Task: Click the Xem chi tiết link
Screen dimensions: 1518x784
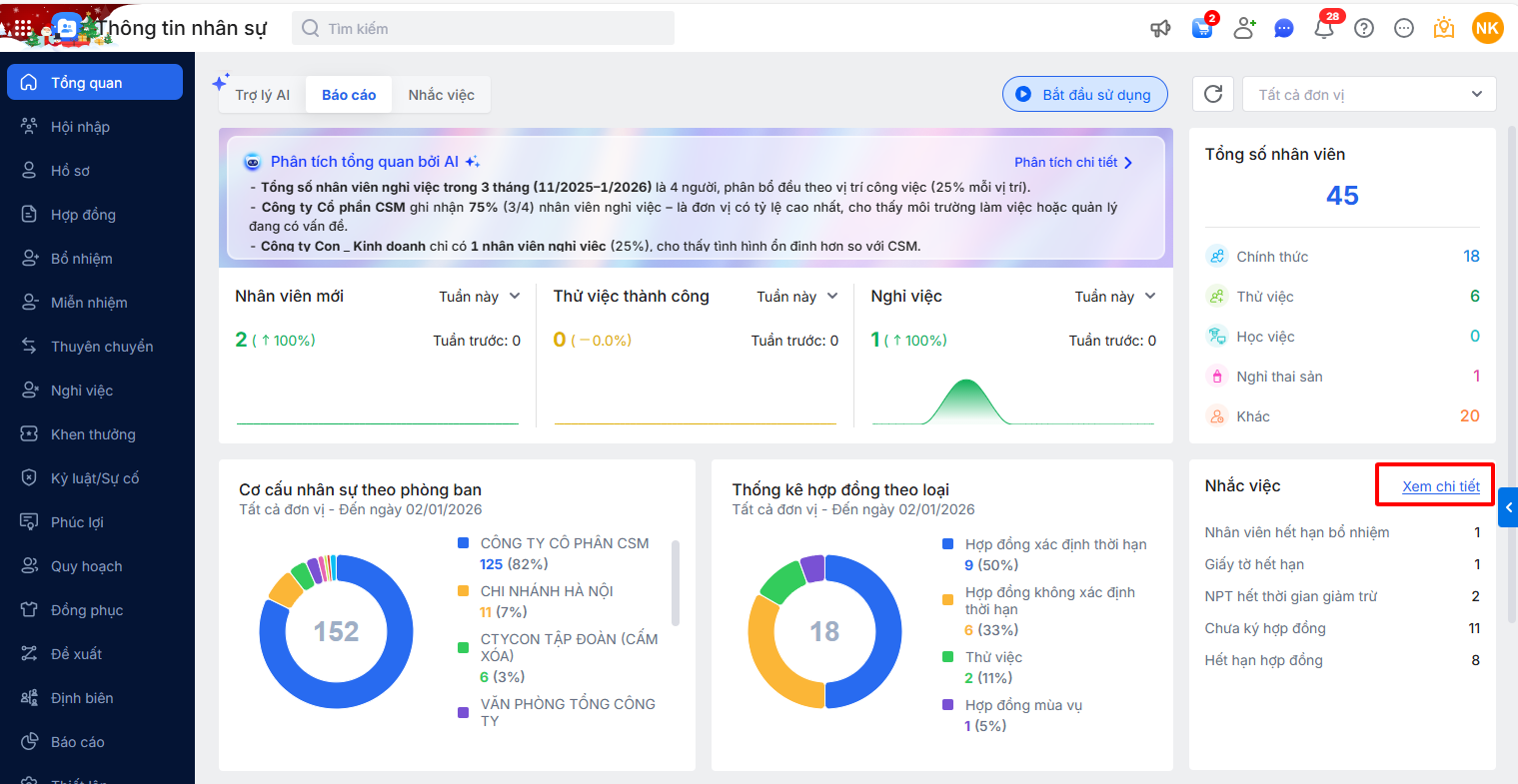Action: (1440, 486)
